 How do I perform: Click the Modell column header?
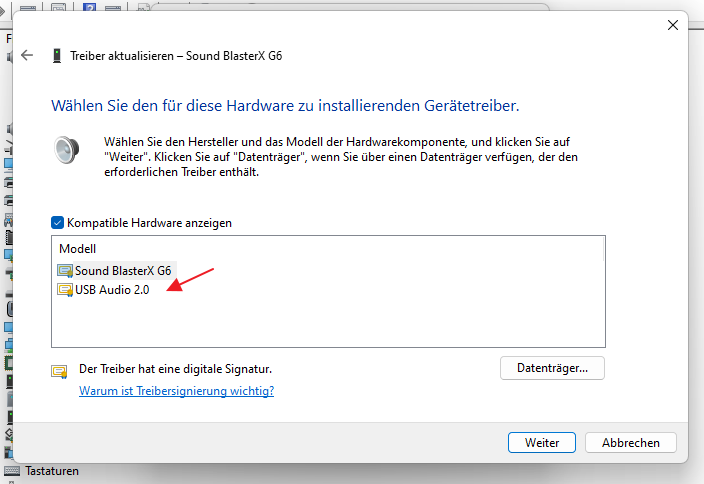click(78, 249)
